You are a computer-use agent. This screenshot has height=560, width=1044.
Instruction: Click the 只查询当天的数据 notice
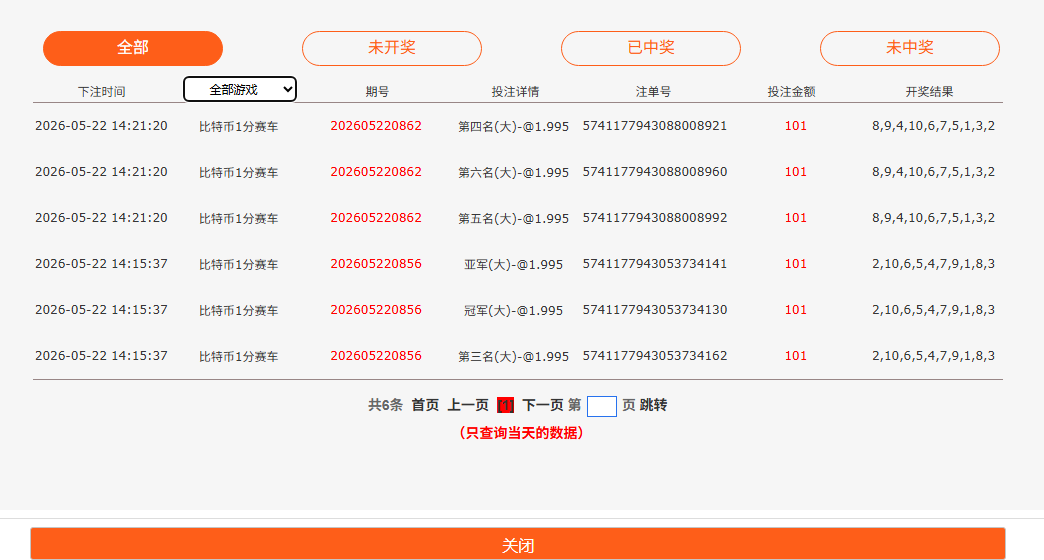tap(521, 433)
